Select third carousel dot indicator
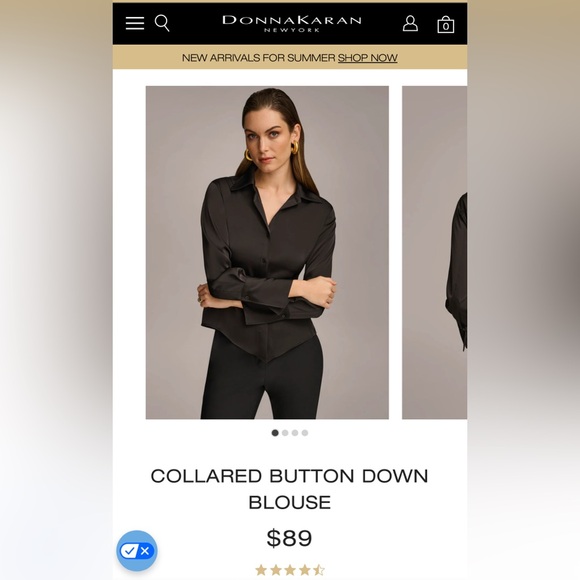Image resolution: width=580 pixels, height=580 pixels. (295, 433)
